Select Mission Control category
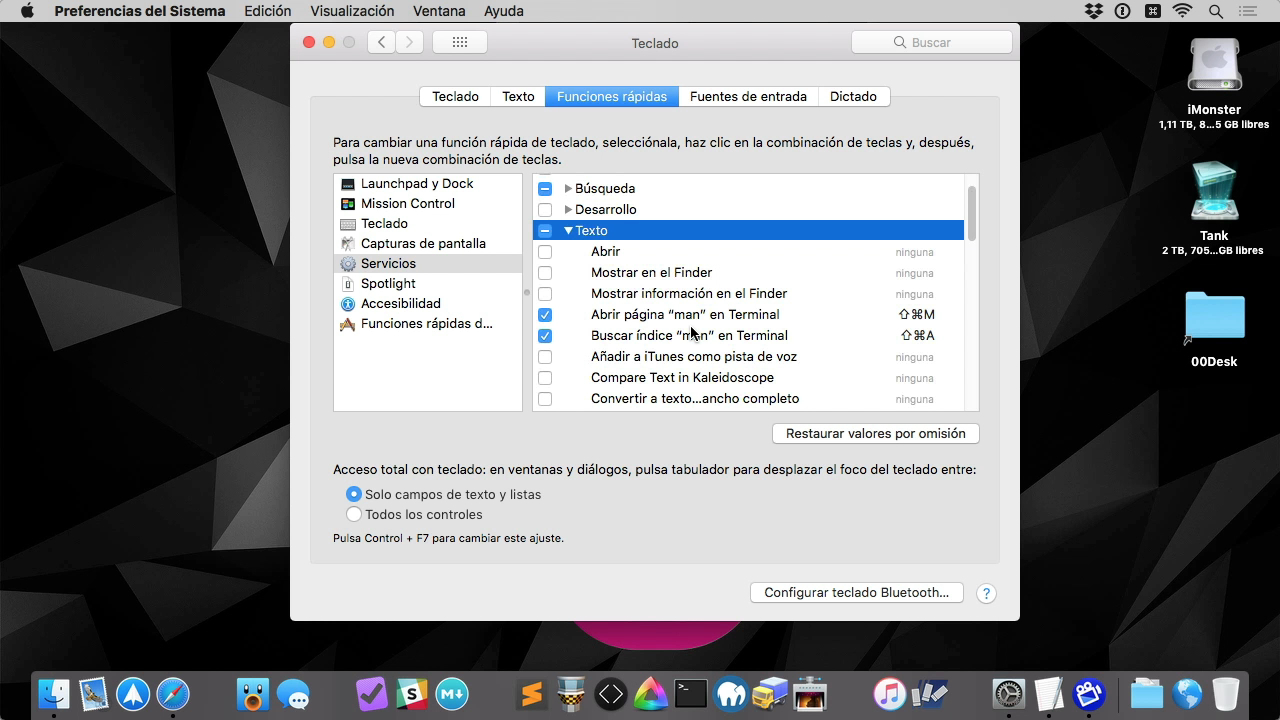The image size is (1280, 720). pyautogui.click(x=427, y=203)
